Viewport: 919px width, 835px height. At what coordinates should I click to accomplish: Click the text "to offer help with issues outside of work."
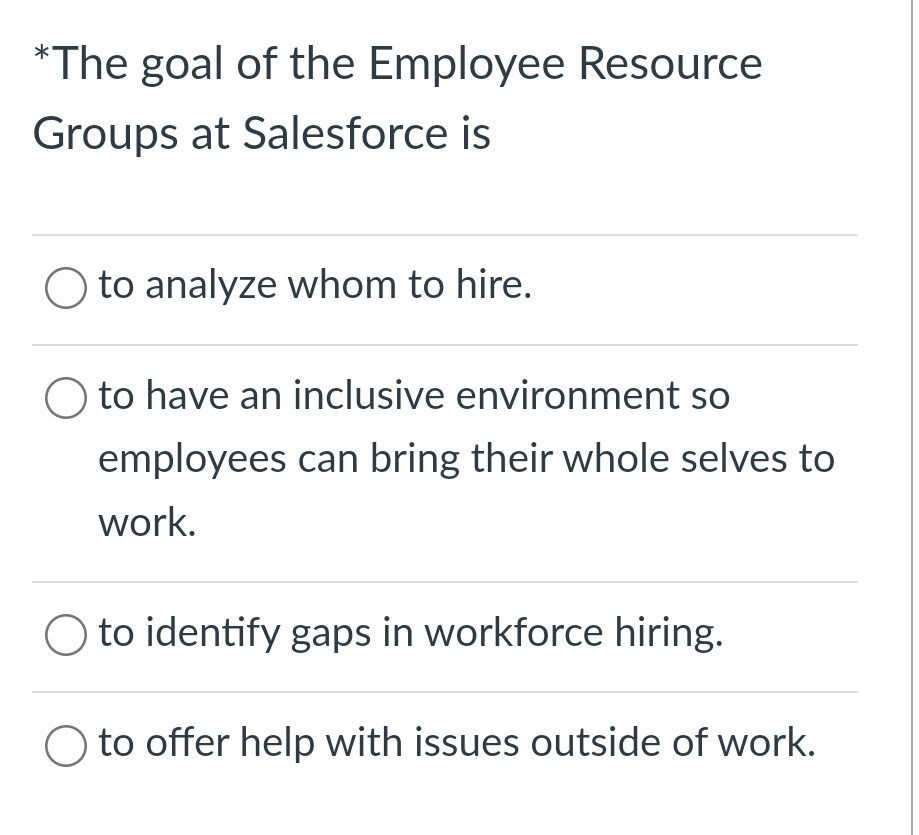[456, 743]
